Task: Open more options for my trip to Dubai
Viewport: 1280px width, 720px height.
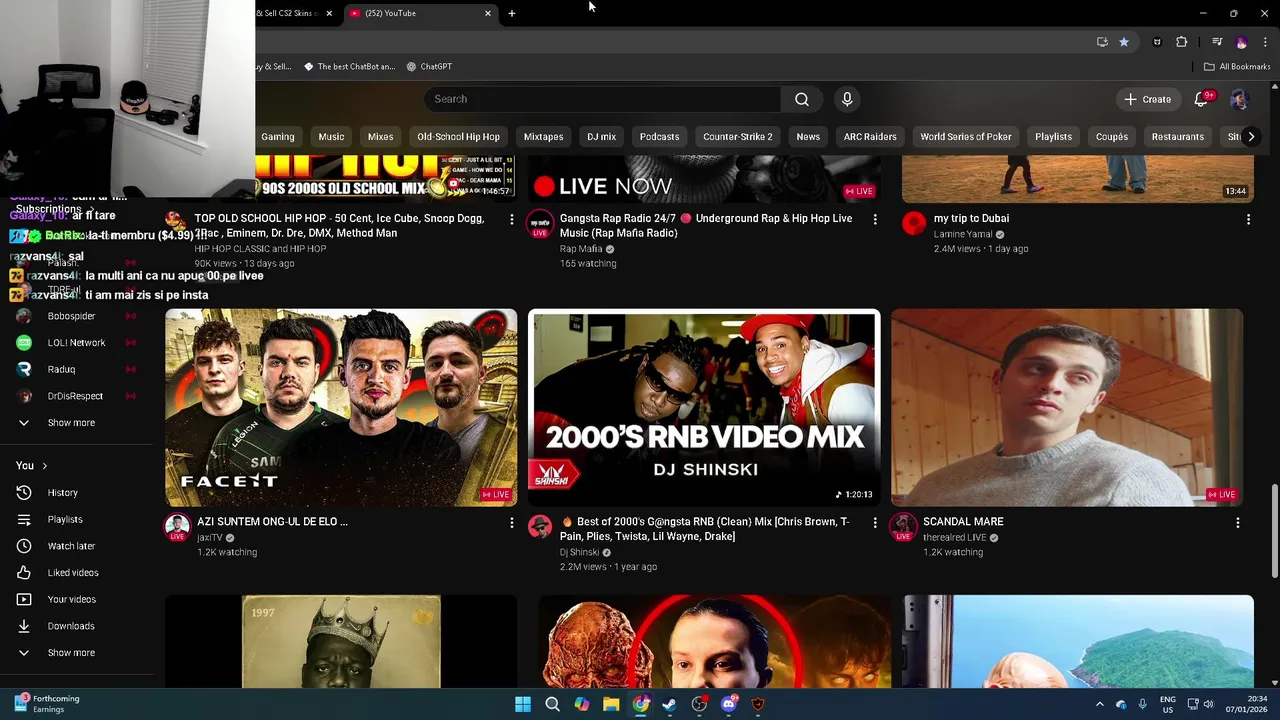Action: 1248,219
